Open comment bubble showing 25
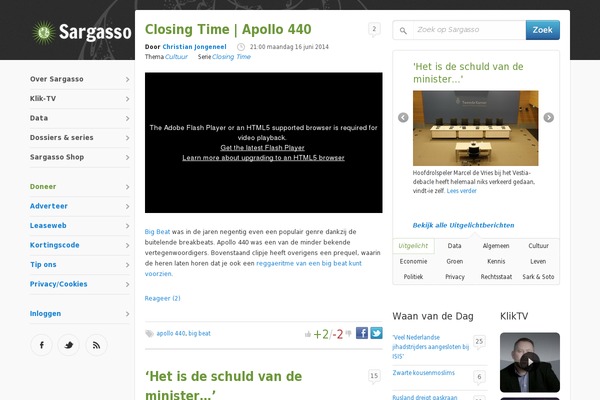Image resolution: width=600 pixels, height=400 pixels. (479, 341)
